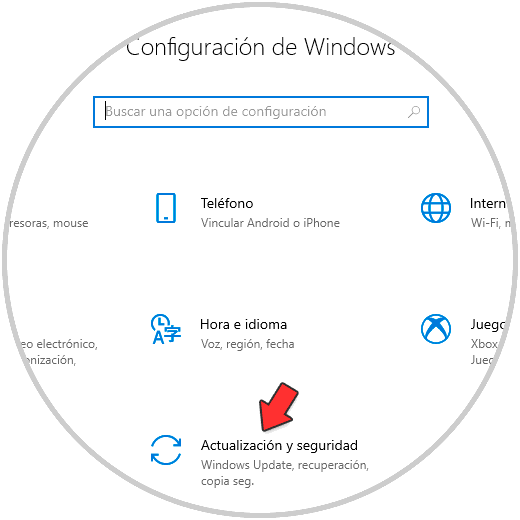This screenshot has width=520, height=520.
Task: Click the Hora e idioma clock-language icon
Action: 166,329
